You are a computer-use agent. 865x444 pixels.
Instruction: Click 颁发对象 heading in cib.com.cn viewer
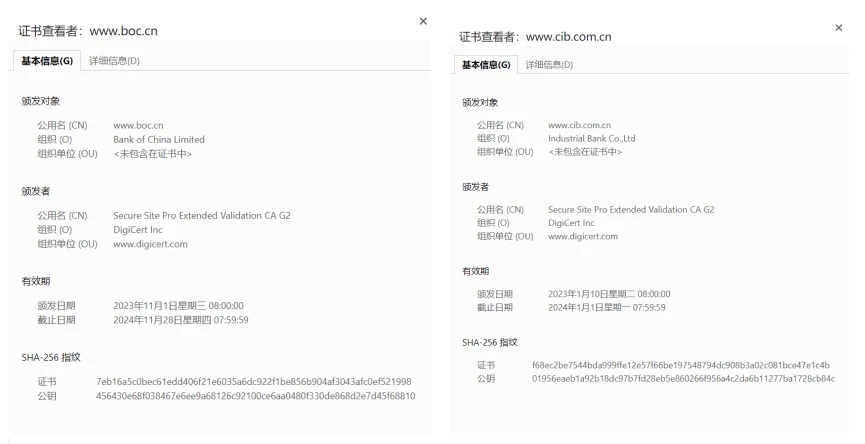pos(480,103)
